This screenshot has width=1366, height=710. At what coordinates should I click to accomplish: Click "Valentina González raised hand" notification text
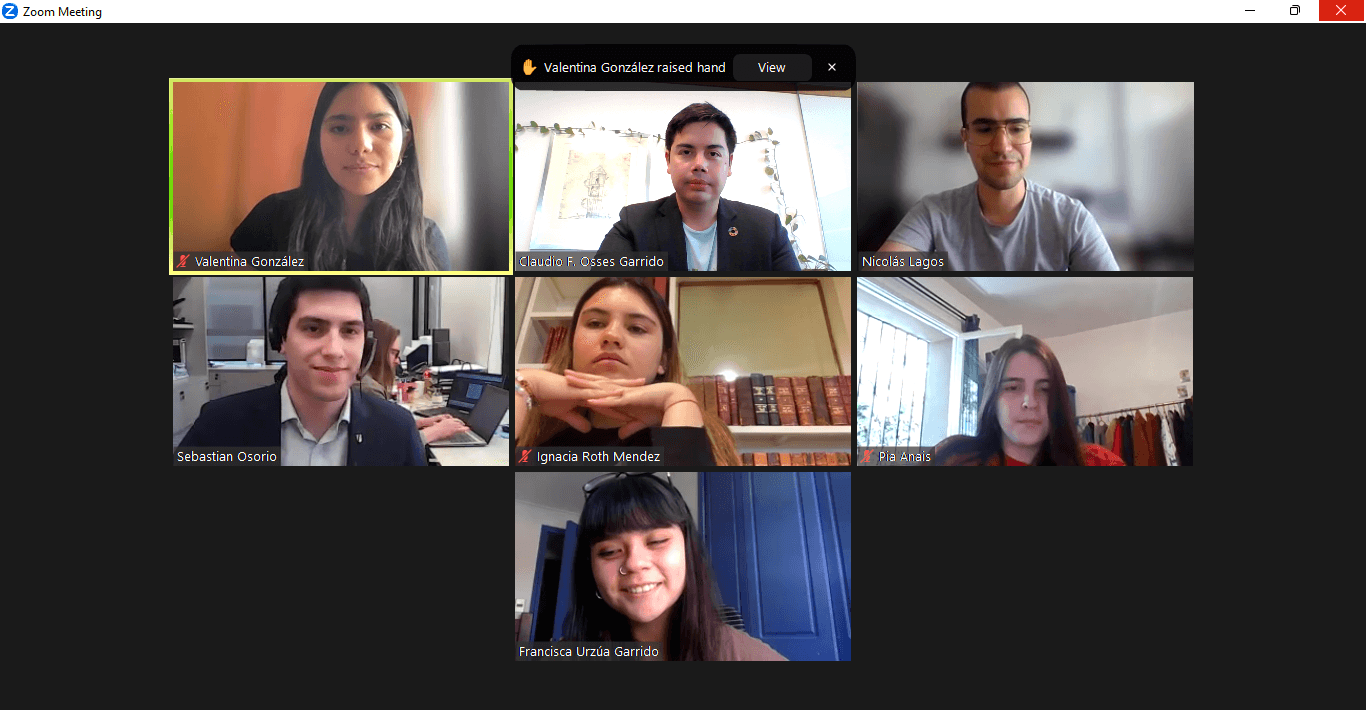(x=635, y=68)
